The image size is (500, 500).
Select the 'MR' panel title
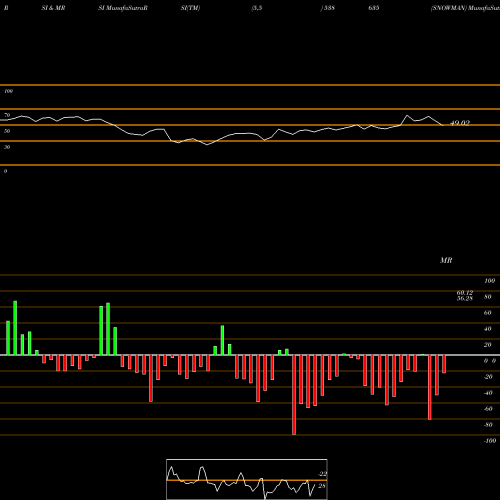click(446, 260)
